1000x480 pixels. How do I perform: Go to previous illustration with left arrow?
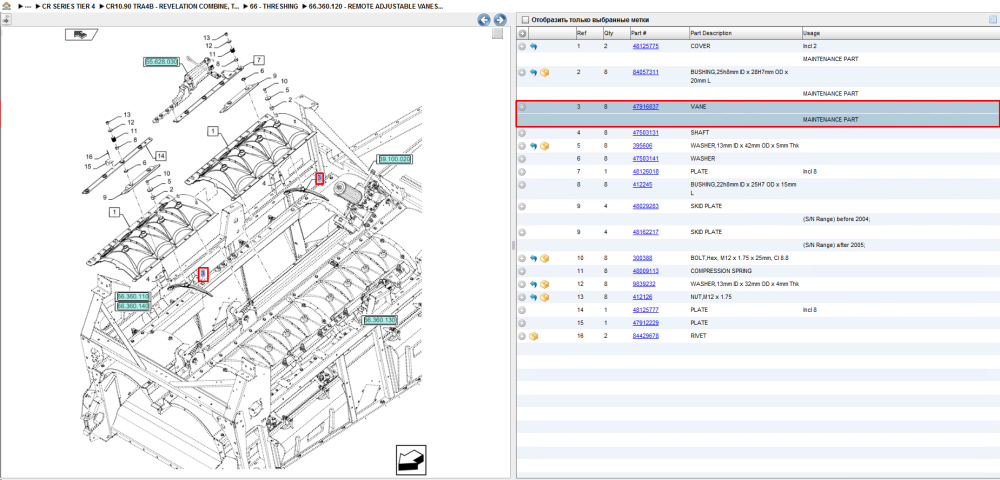coord(484,20)
